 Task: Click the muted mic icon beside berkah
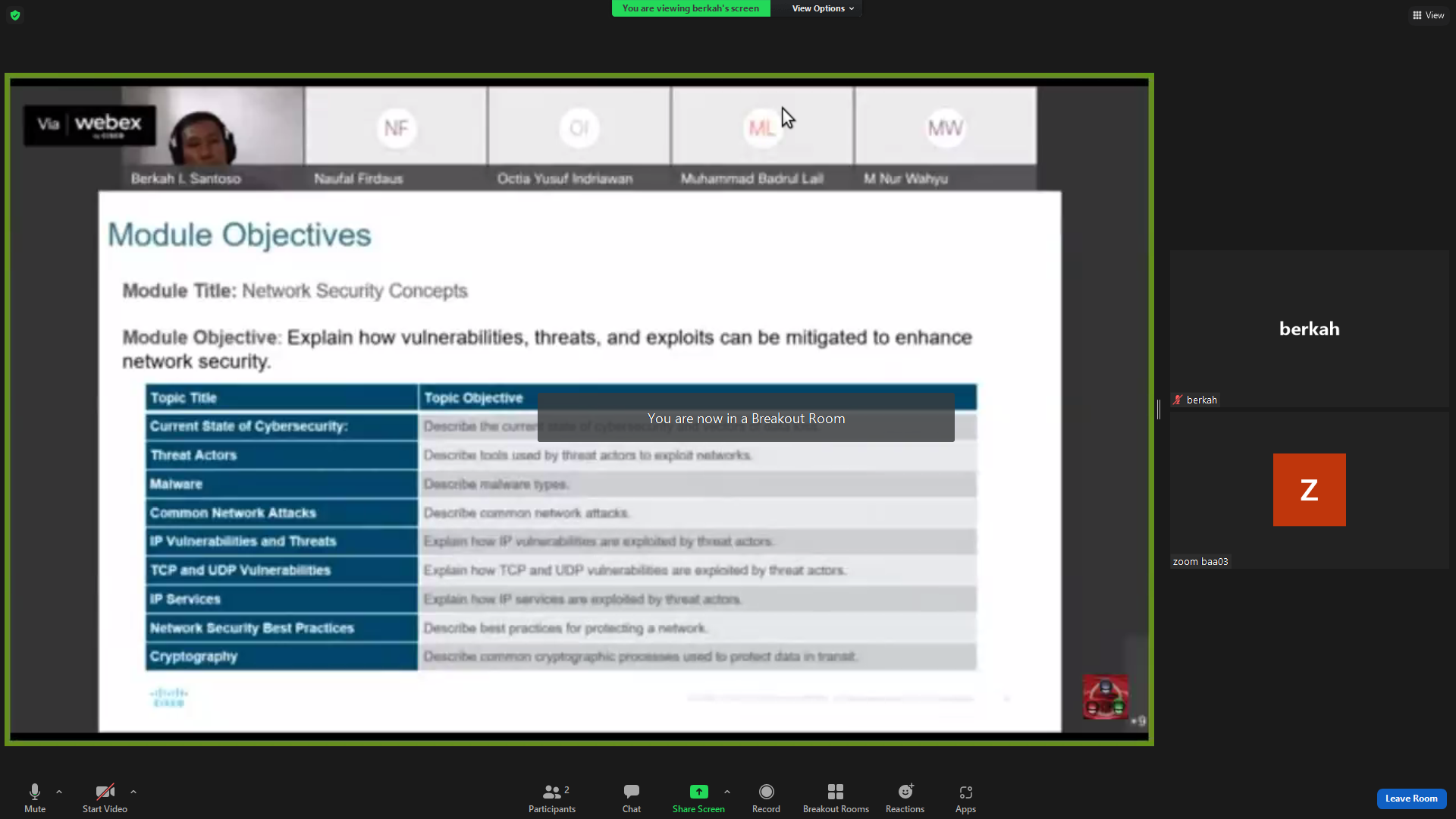point(1178,400)
